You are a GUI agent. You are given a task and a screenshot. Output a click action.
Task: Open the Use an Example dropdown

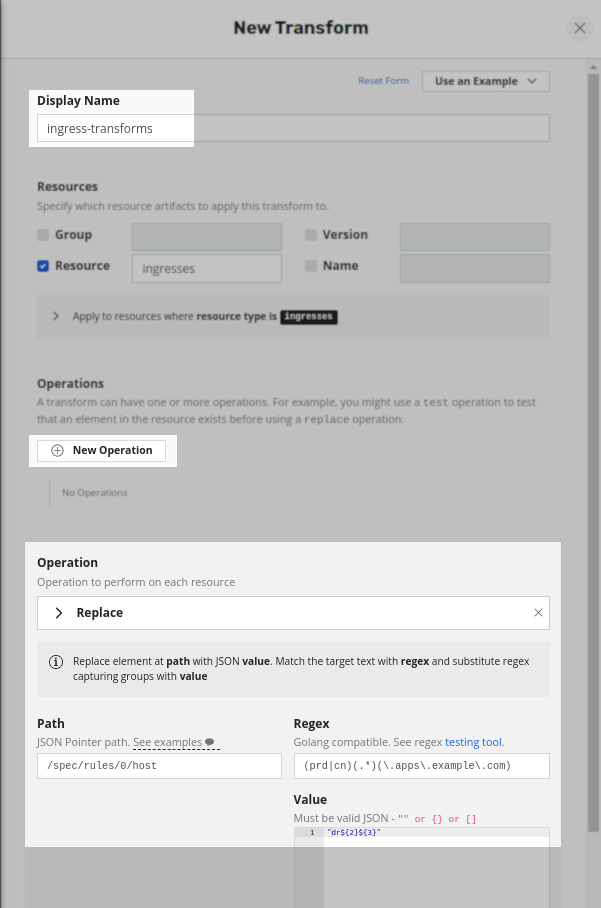pyautogui.click(x=486, y=81)
